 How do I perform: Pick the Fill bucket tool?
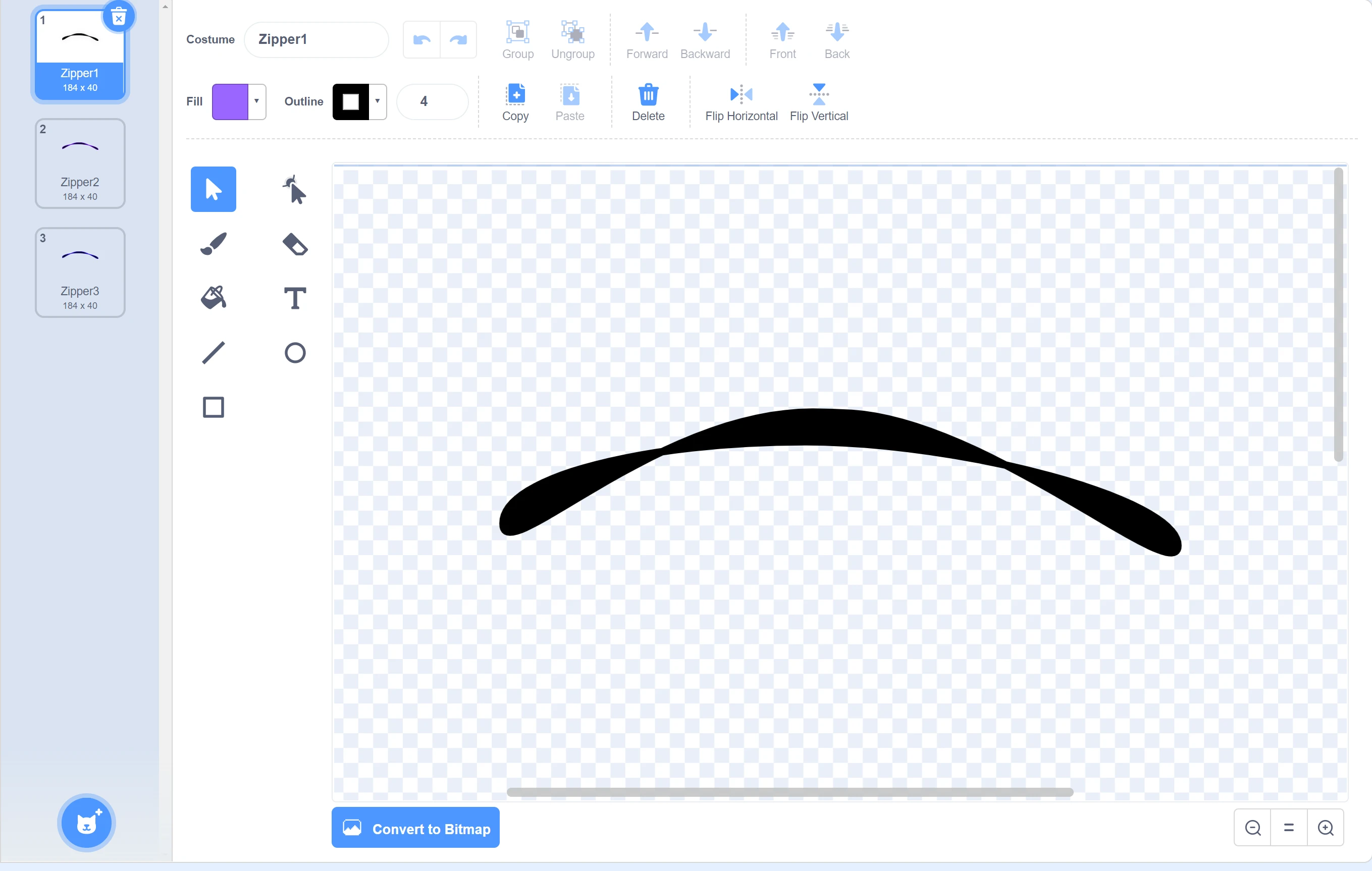click(x=213, y=298)
